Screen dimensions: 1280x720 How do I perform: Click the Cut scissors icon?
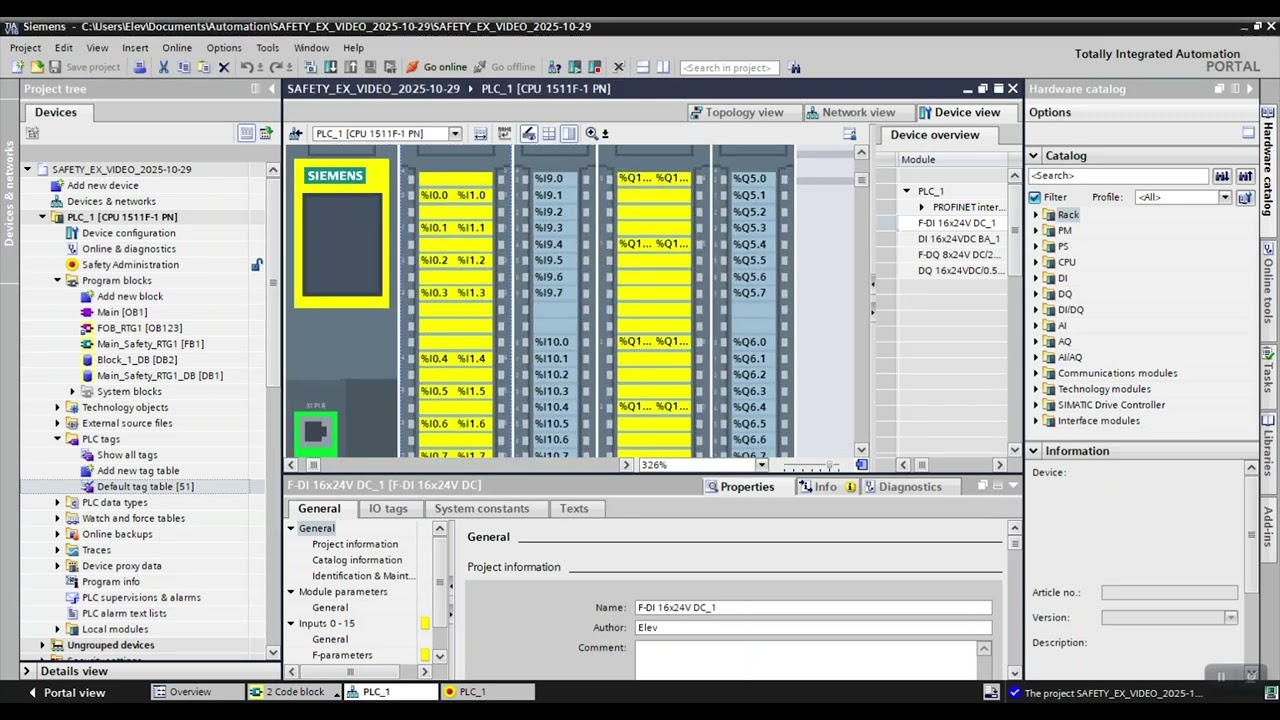coord(163,67)
